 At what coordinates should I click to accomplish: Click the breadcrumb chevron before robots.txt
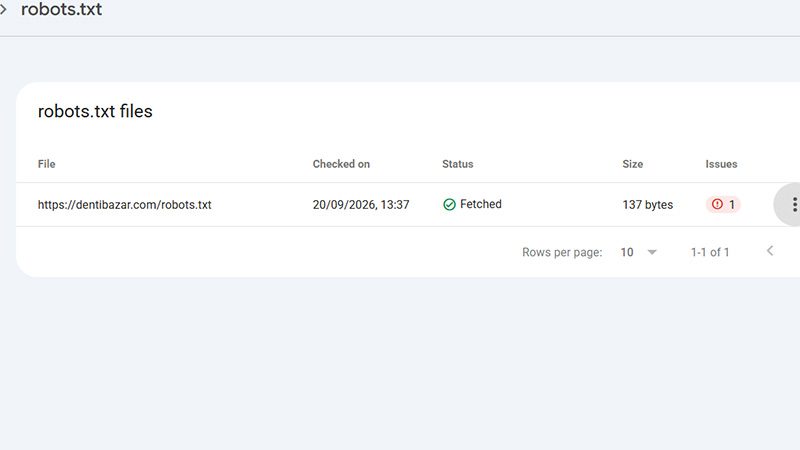pyautogui.click(x=4, y=9)
